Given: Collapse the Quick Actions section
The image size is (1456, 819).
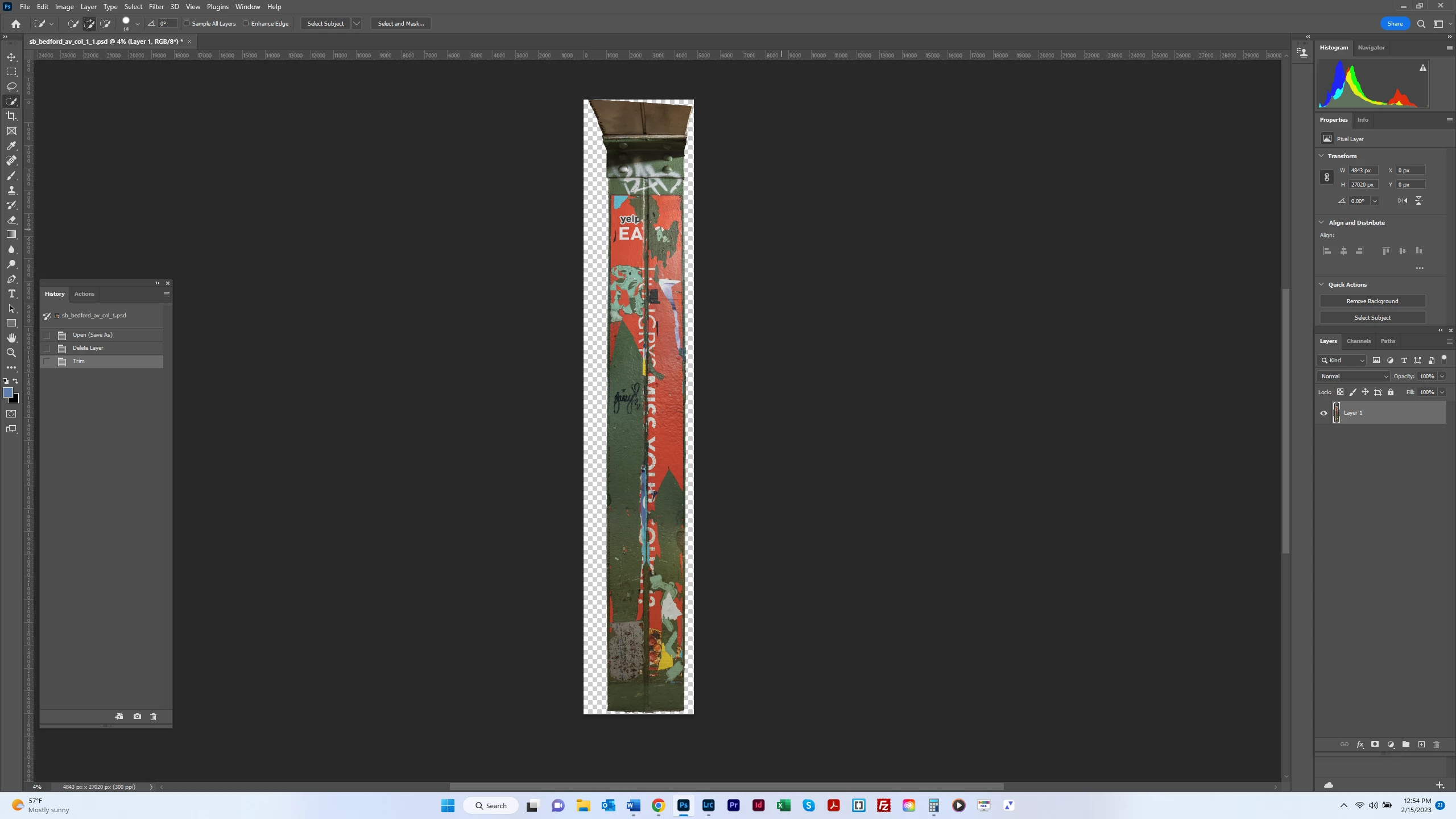Looking at the screenshot, I should coord(1321,284).
